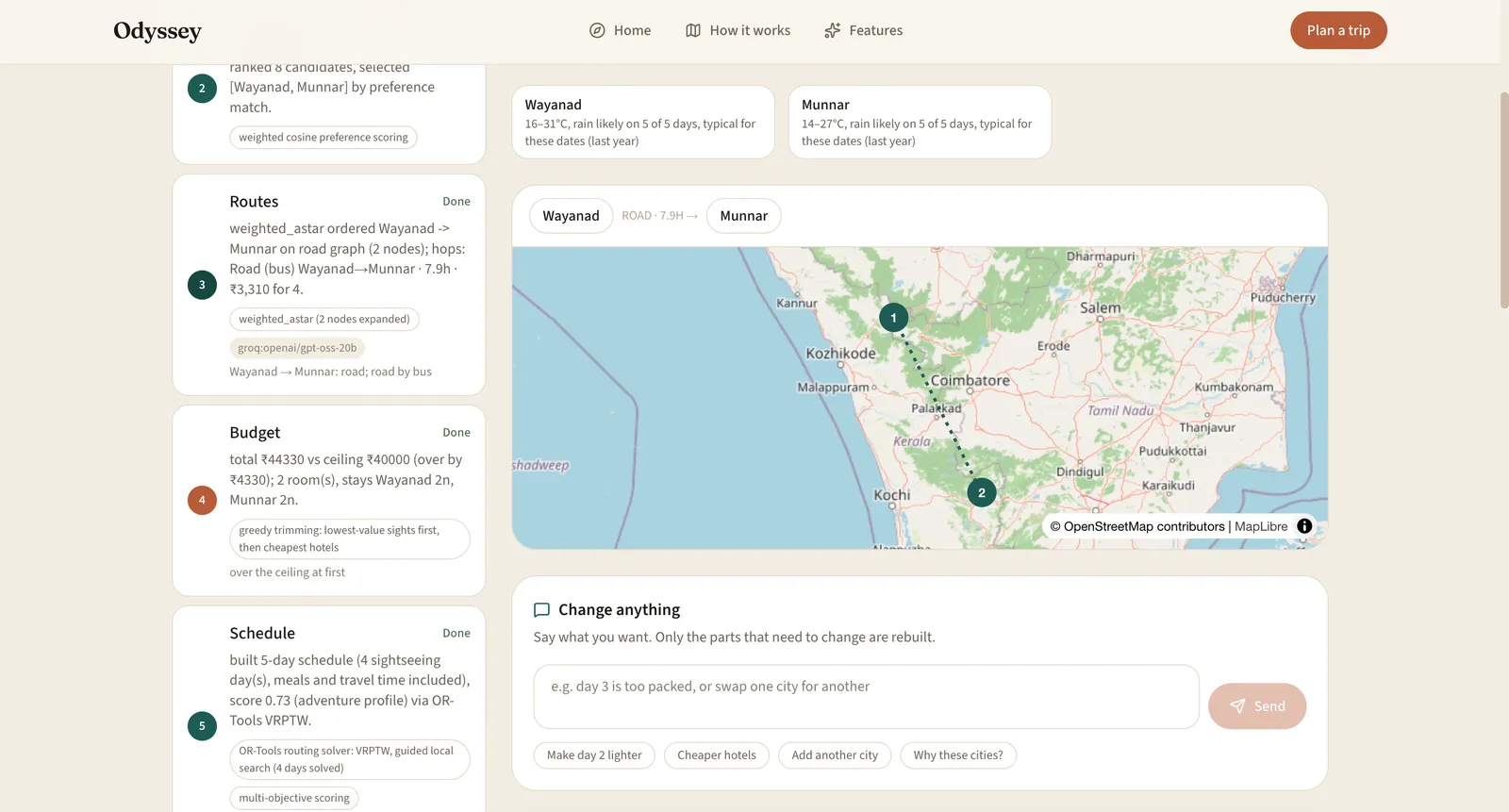Viewport: 1509px width, 812px height.
Task: Open the MapLibre attribution link
Action: tap(1261, 526)
